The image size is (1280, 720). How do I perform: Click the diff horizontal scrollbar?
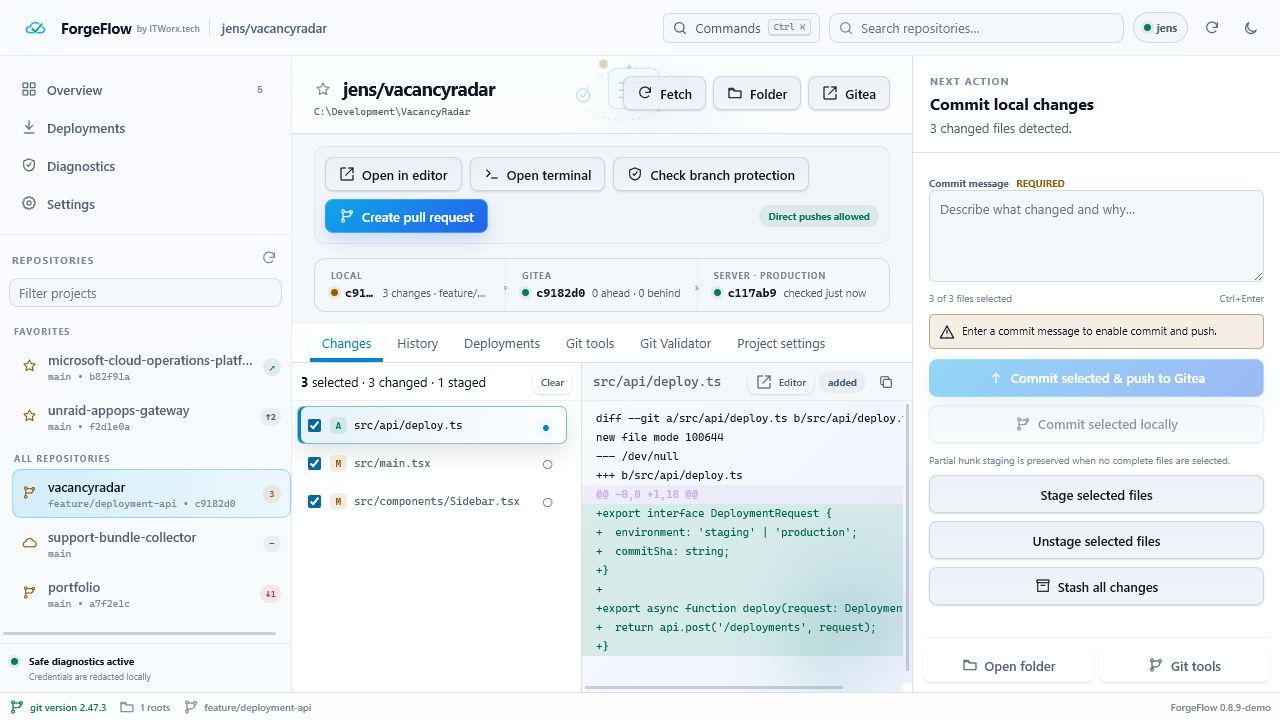pos(714,687)
